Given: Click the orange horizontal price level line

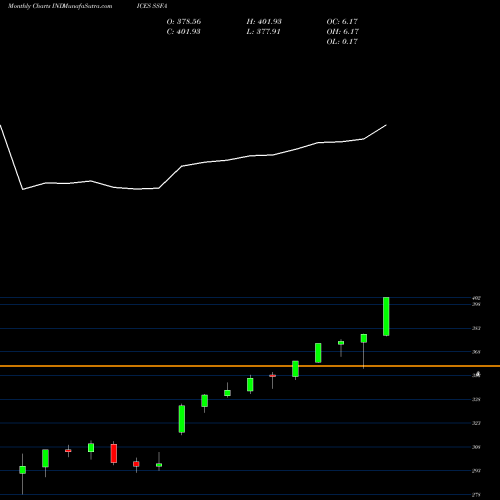Looking at the screenshot, I should (250, 366).
